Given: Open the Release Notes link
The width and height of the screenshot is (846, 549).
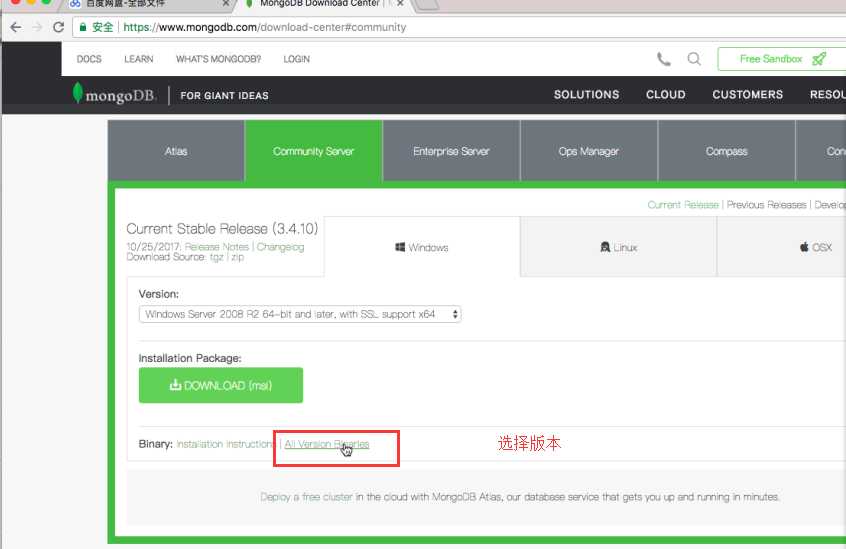Looking at the screenshot, I should click(x=217, y=246).
